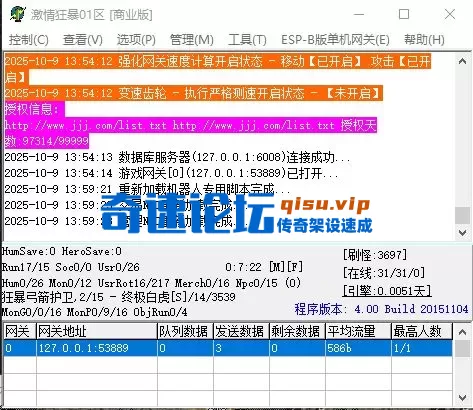Click the 586b average traffic cell

click(x=358, y=348)
